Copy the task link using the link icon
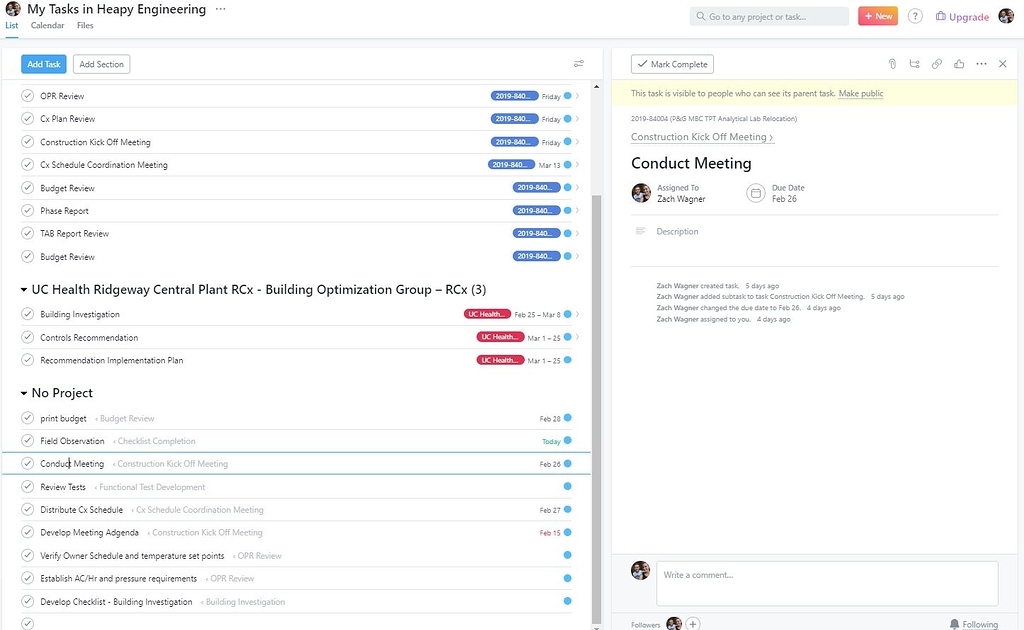The width and height of the screenshot is (1024, 630). 936,63
